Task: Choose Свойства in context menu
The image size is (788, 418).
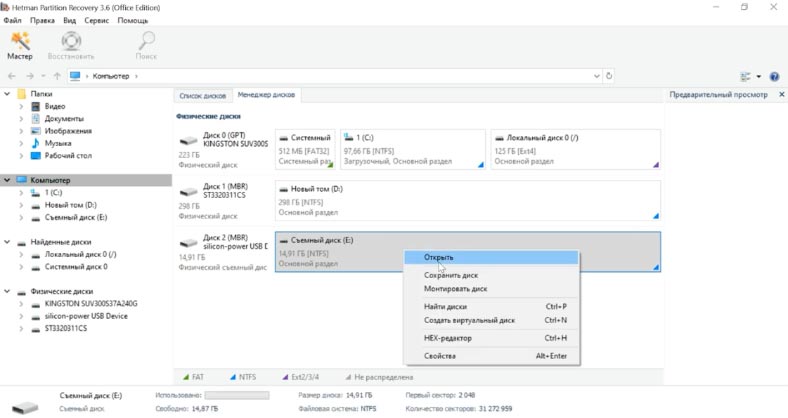Action: click(491, 356)
